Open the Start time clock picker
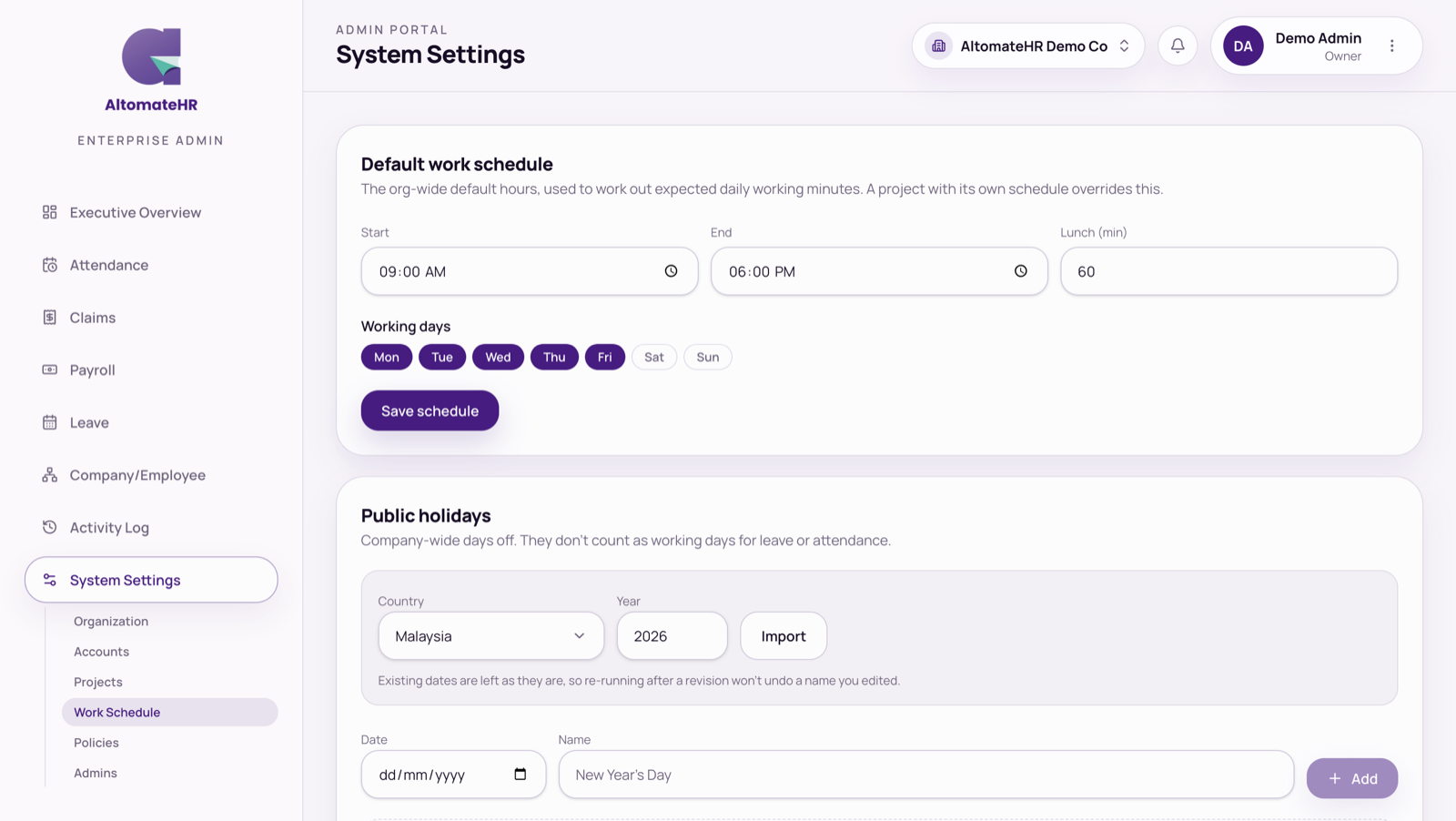The width and height of the screenshot is (1456, 821). click(671, 271)
